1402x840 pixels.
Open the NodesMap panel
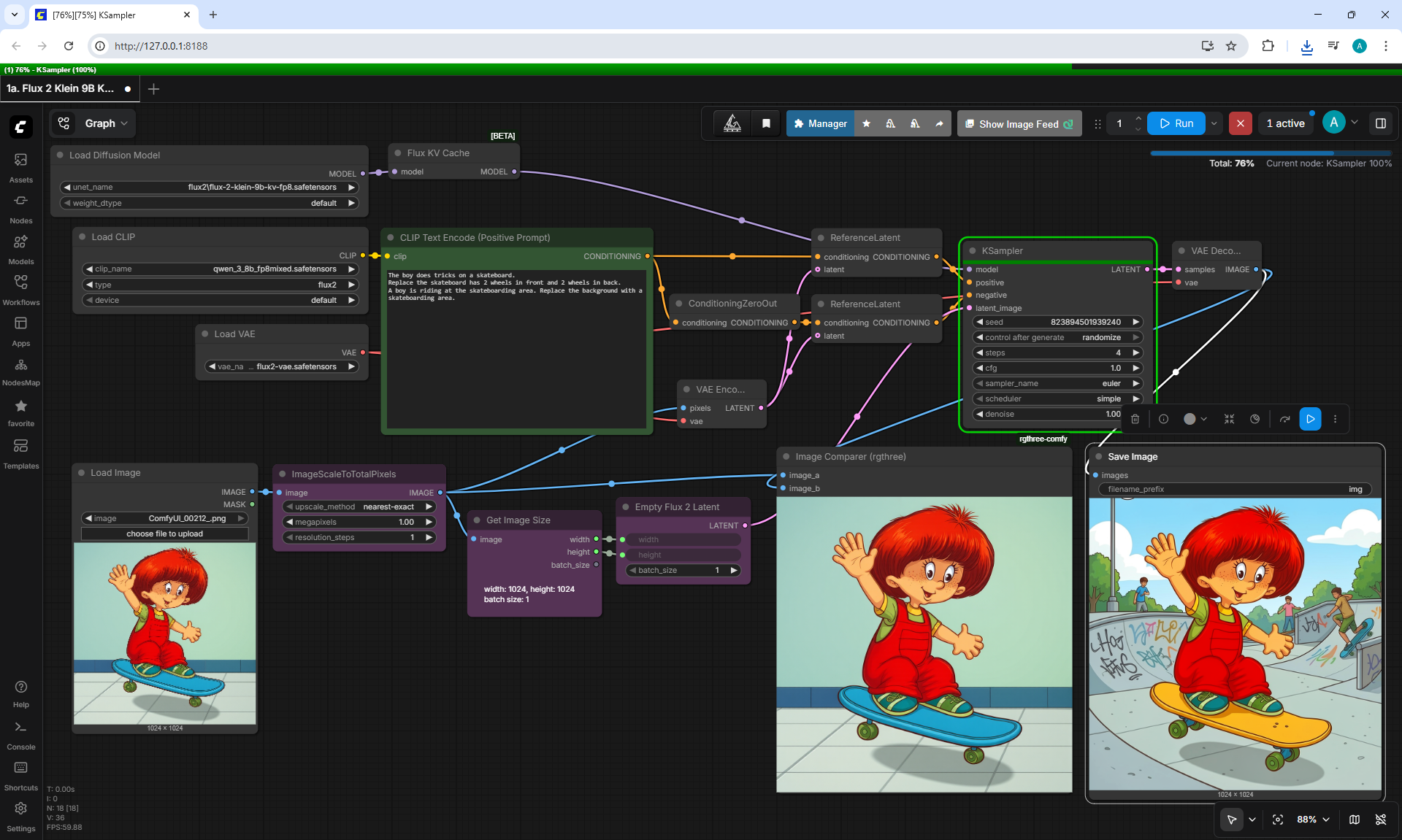[20, 371]
